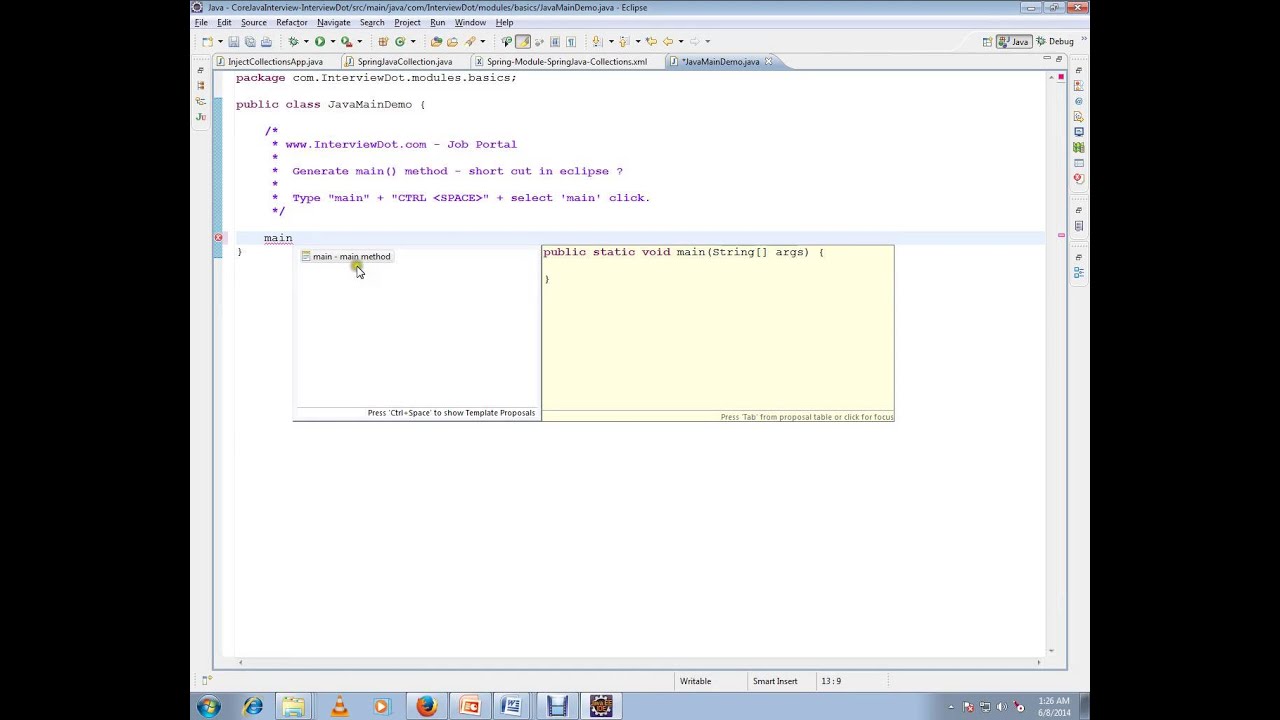
Task: Click the Previous Annotation toolbar icon
Action: [x=624, y=41]
